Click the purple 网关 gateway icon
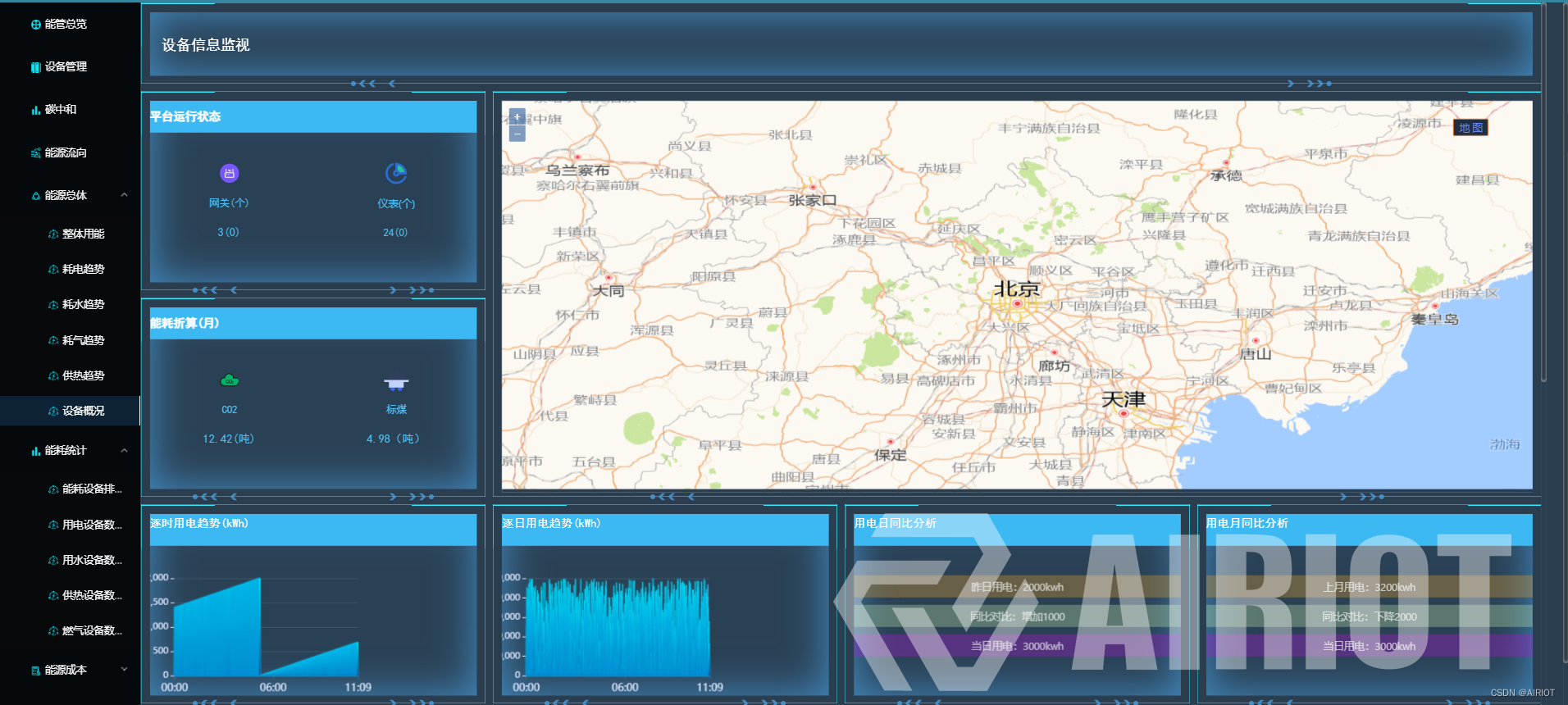The height and width of the screenshot is (705, 1568). (230, 173)
